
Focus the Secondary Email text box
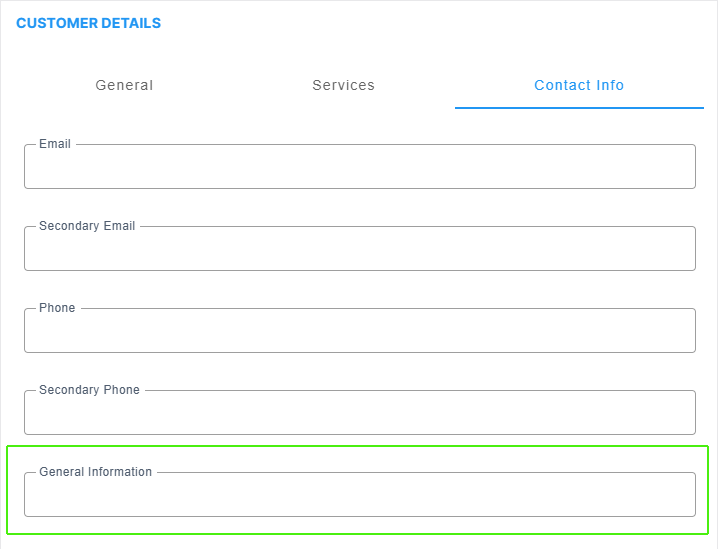(x=360, y=249)
